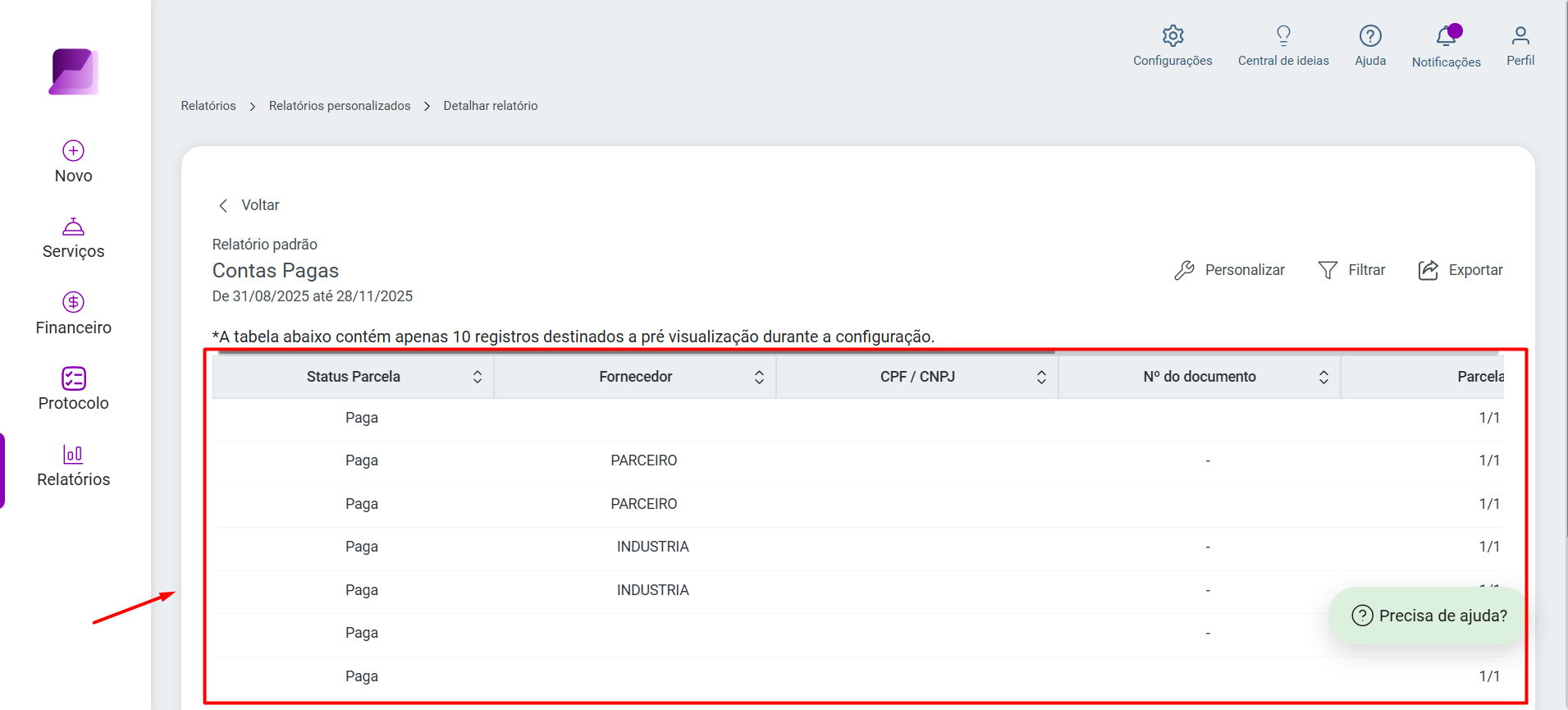The height and width of the screenshot is (710, 1568).
Task: Click Detalhar relatório breadcrumb
Action: [491, 106]
